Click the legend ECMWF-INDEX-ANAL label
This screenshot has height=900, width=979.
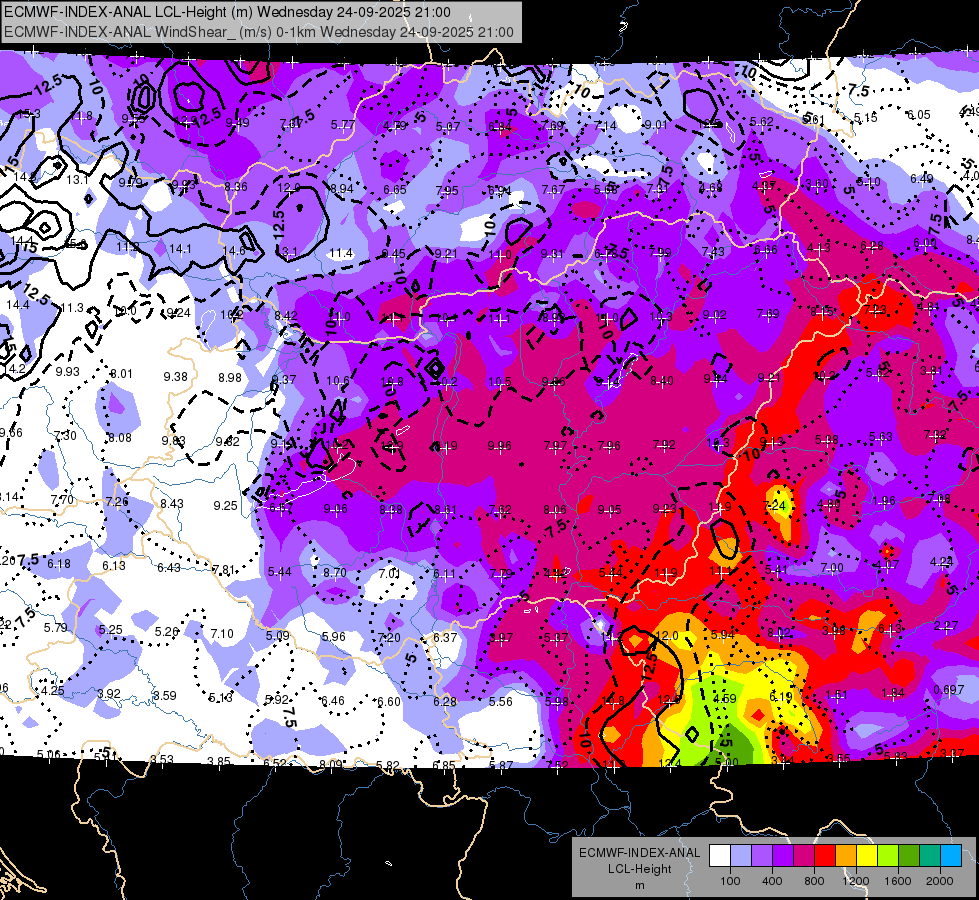point(639,853)
